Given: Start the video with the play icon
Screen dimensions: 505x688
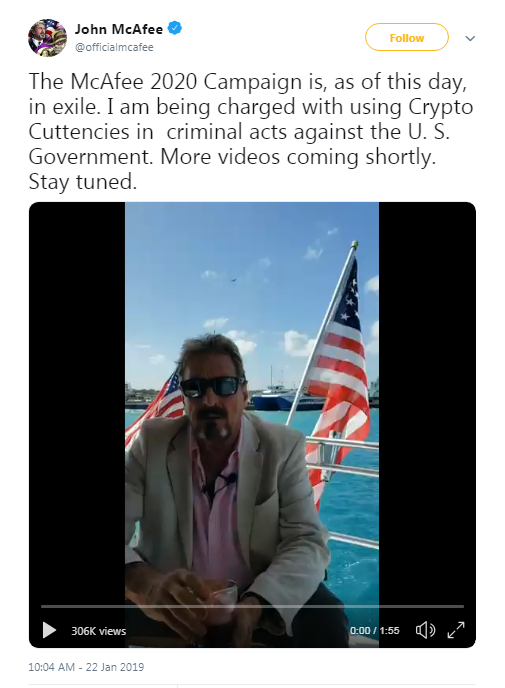Looking at the screenshot, I should 49,630.
